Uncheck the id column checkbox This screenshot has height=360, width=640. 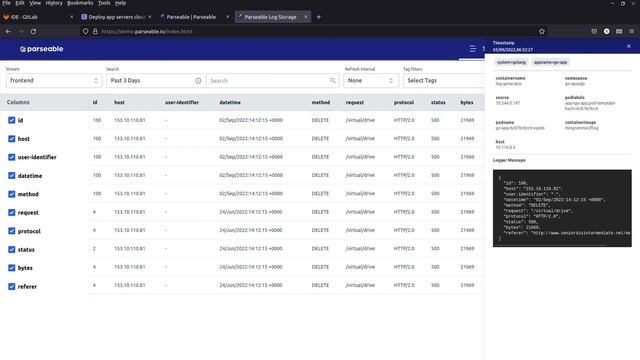(x=11, y=120)
